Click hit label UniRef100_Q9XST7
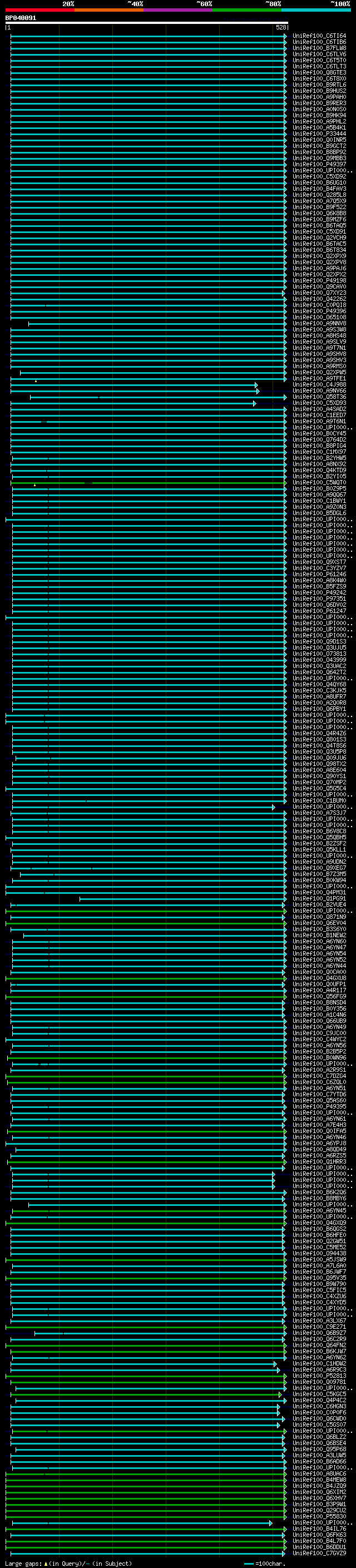 (319, 562)
